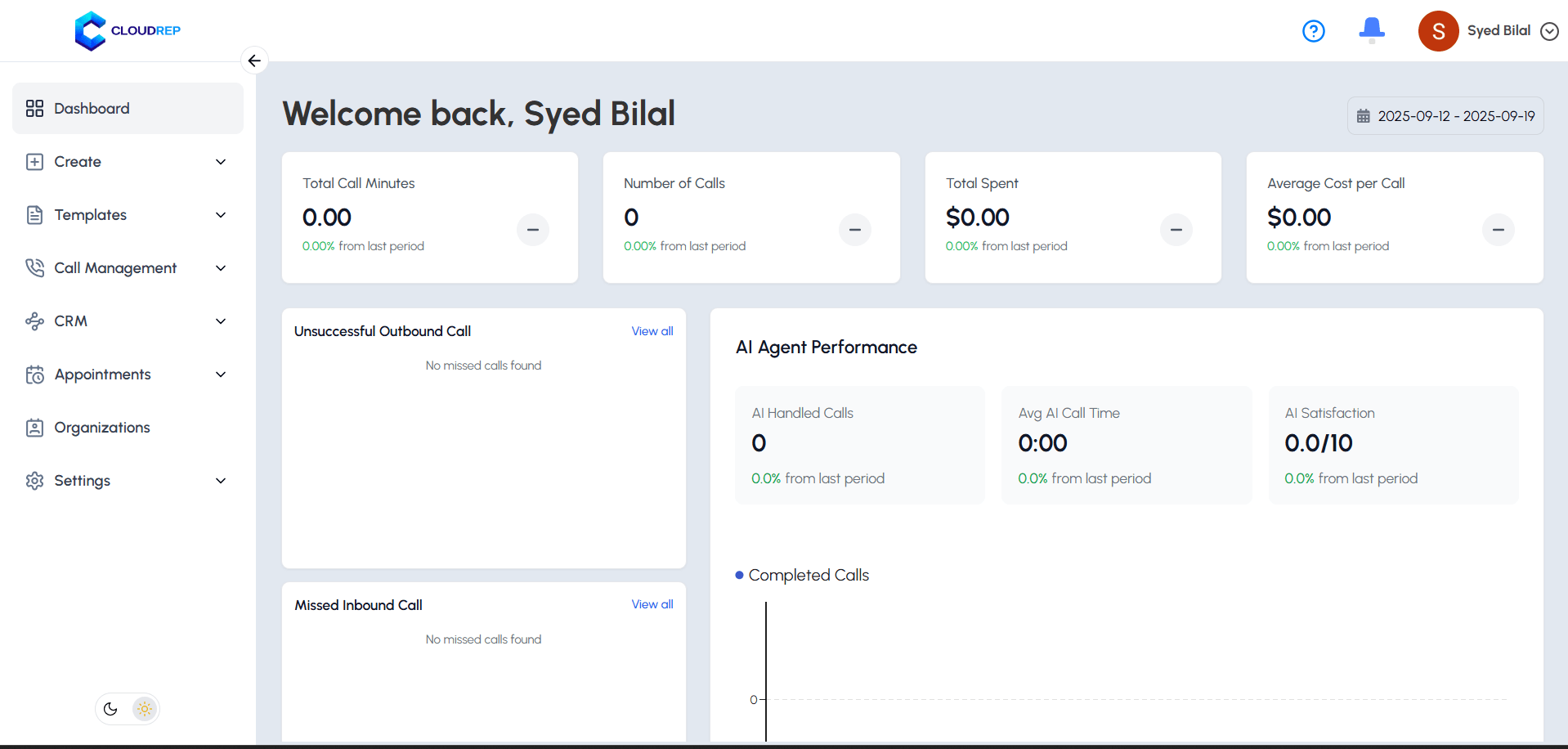
Task: Open Settings using the gear icon
Action: click(x=35, y=481)
